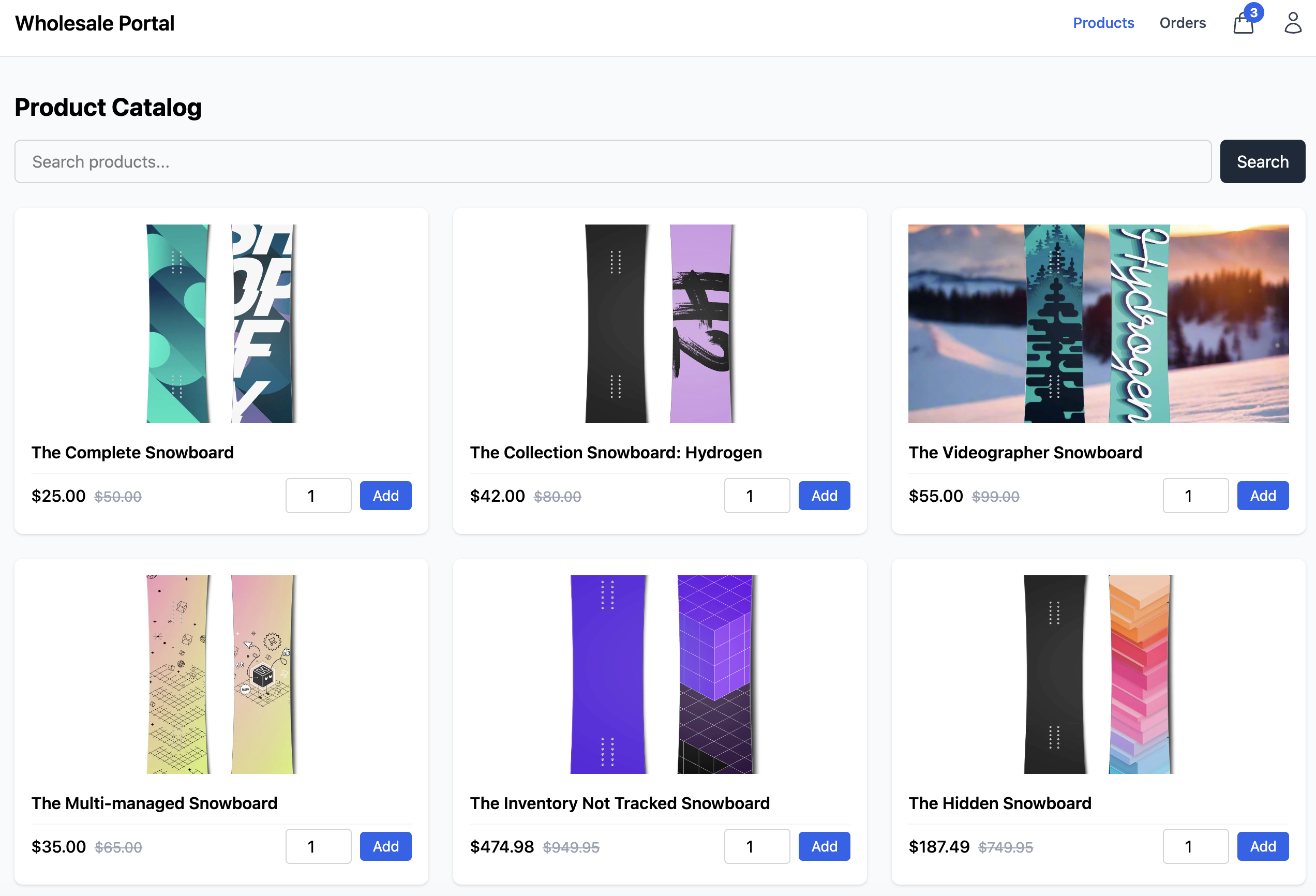Click The Videographer Snowboard title

tap(1025, 453)
